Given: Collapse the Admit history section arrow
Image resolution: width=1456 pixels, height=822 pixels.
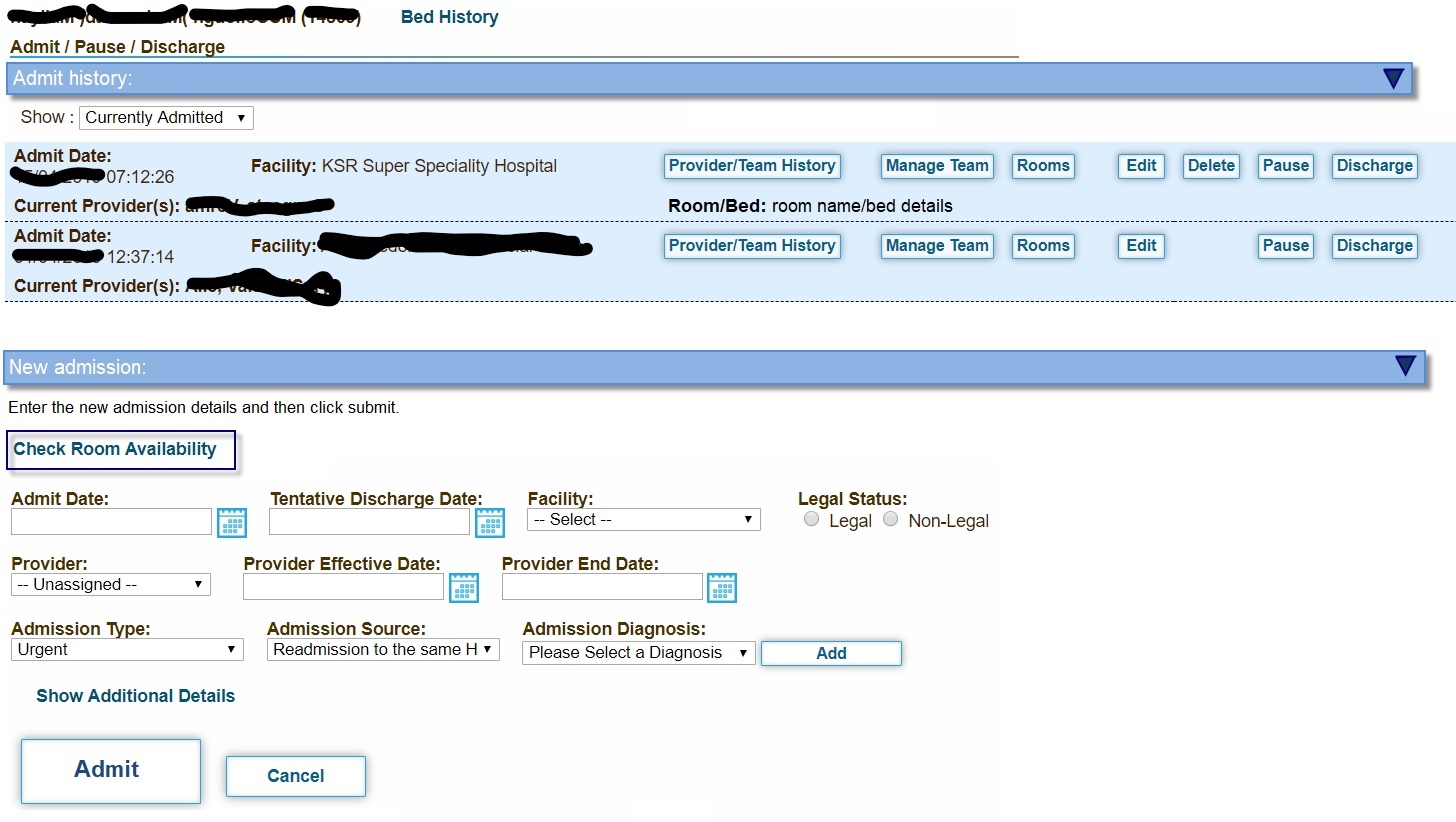Looking at the screenshot, I should point(1393,79).
